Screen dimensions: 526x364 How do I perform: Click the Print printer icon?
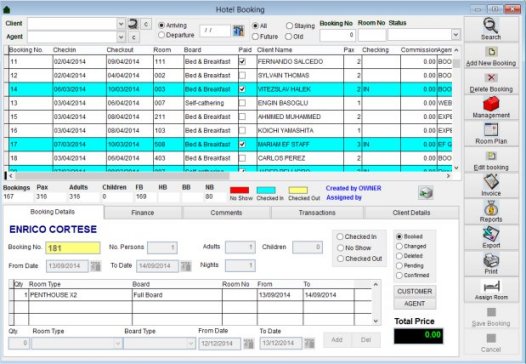coord(491,260)
